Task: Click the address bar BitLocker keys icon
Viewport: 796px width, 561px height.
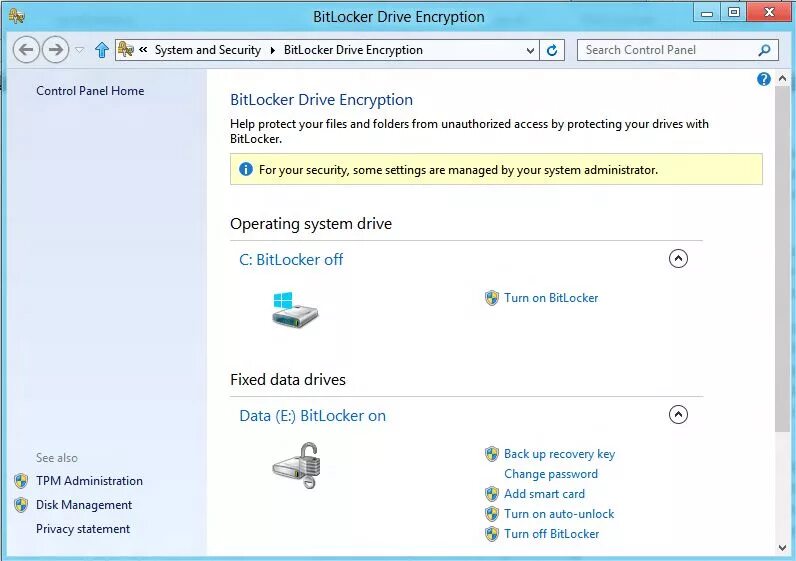Action: click(x=125, y=50)
